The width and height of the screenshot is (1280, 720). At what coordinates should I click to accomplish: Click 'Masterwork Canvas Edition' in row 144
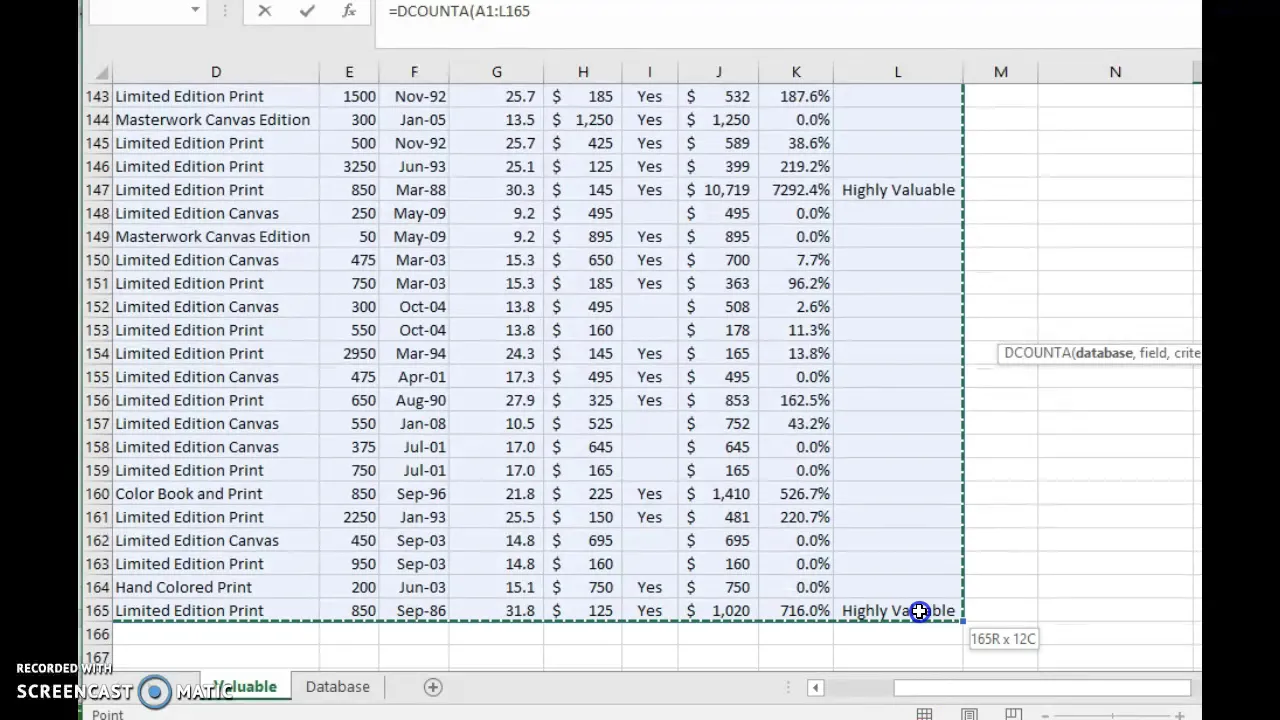coord(216,120)
